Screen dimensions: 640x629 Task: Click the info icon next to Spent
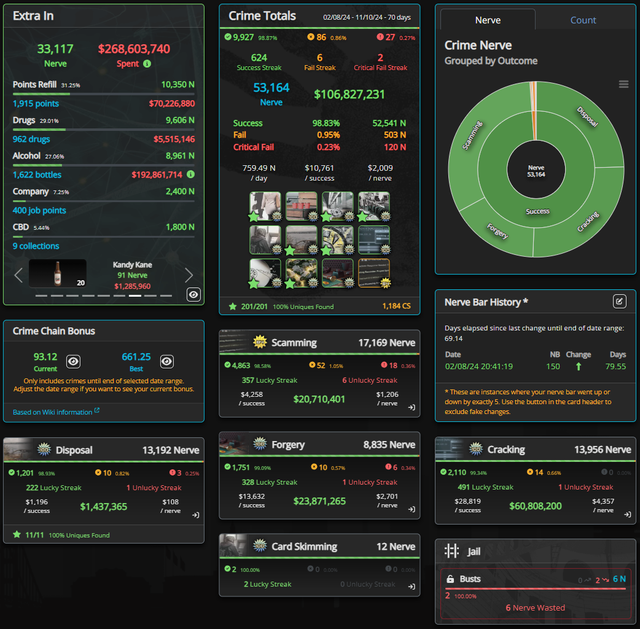coord(147,64)
